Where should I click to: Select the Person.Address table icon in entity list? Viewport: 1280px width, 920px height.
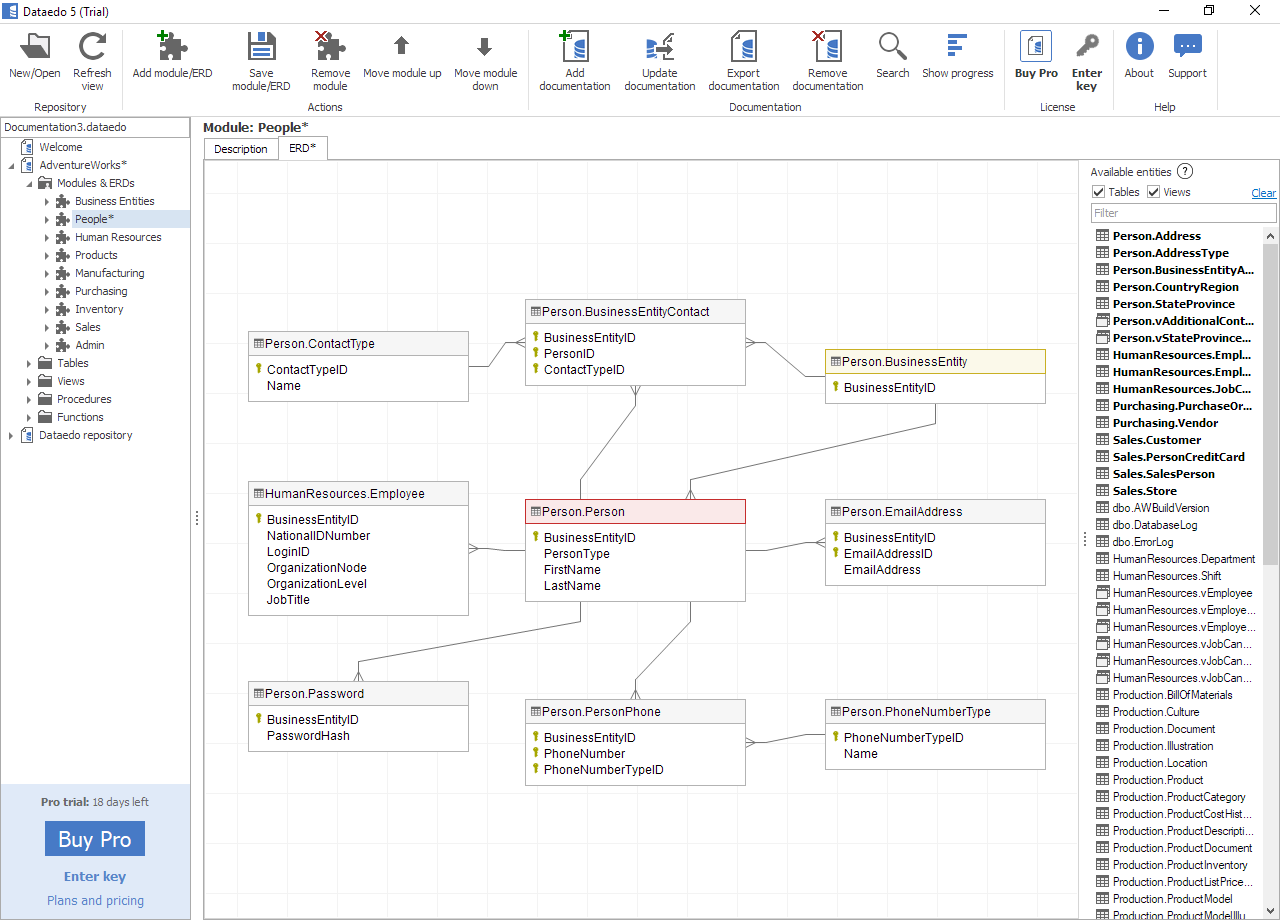(x=1103, y=236)
